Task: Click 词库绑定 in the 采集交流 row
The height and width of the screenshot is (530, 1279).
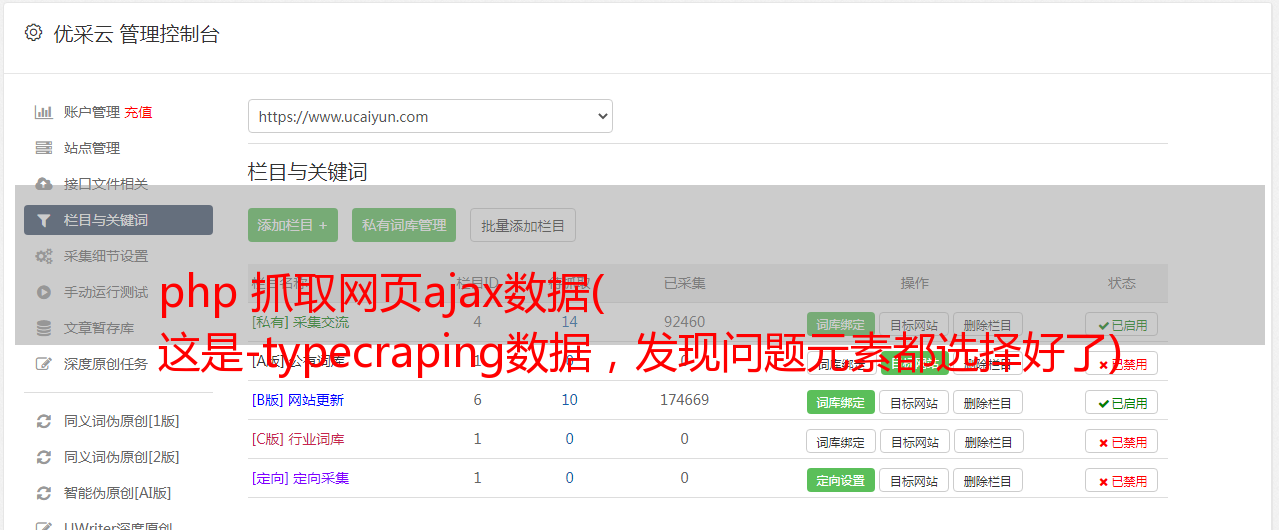Action: coord(840,324)
